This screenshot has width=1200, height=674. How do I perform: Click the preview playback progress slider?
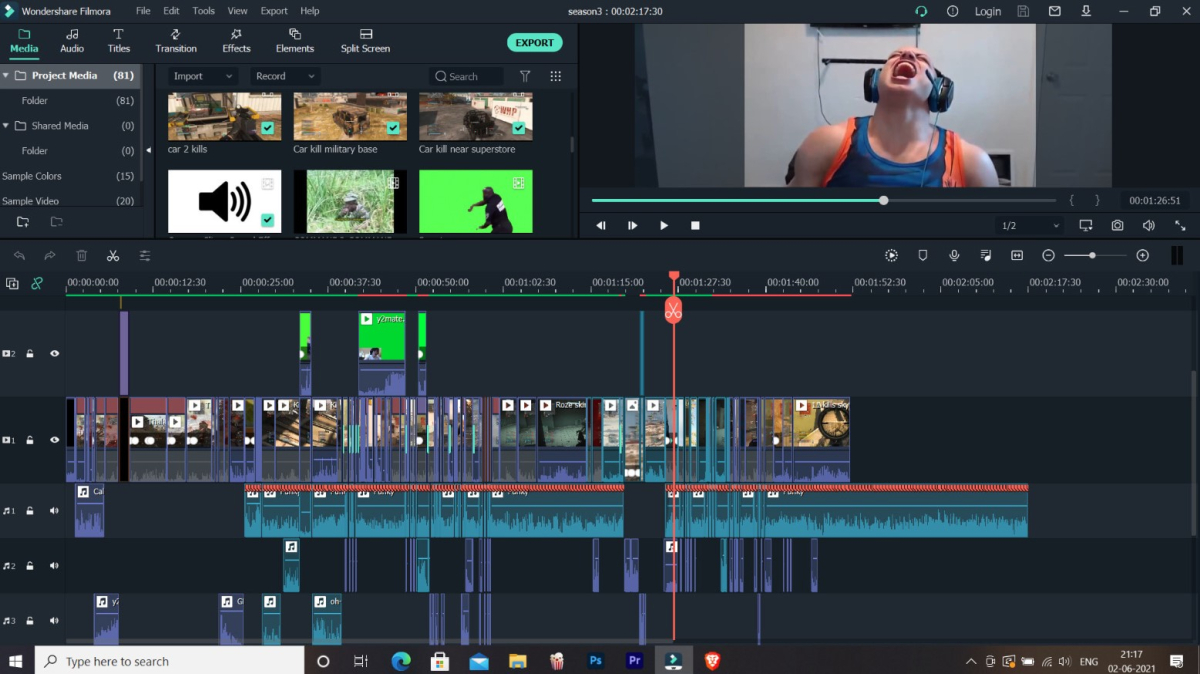(x=825, y=200)
